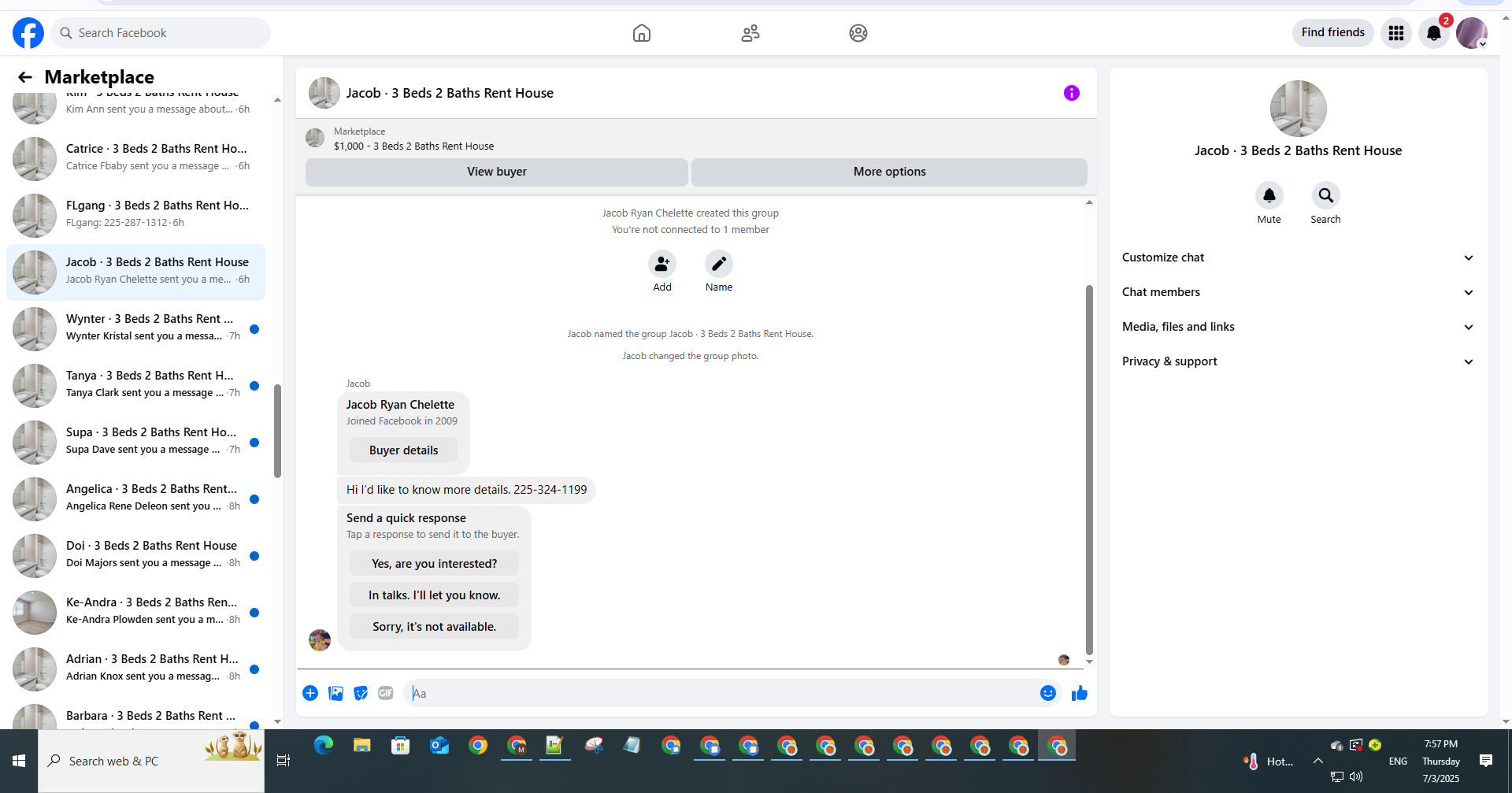
Task: Open the emoji picker
Action: [x=1048, y=693]
